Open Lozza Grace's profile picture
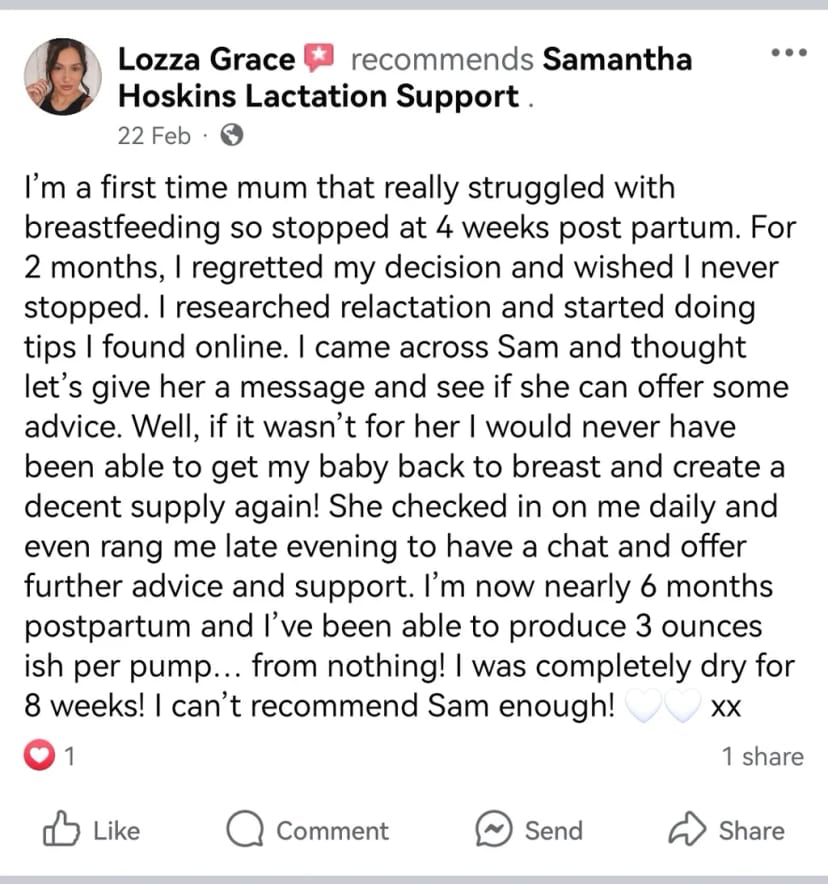Screen dimensions: 828x884 tap(63, 77)
